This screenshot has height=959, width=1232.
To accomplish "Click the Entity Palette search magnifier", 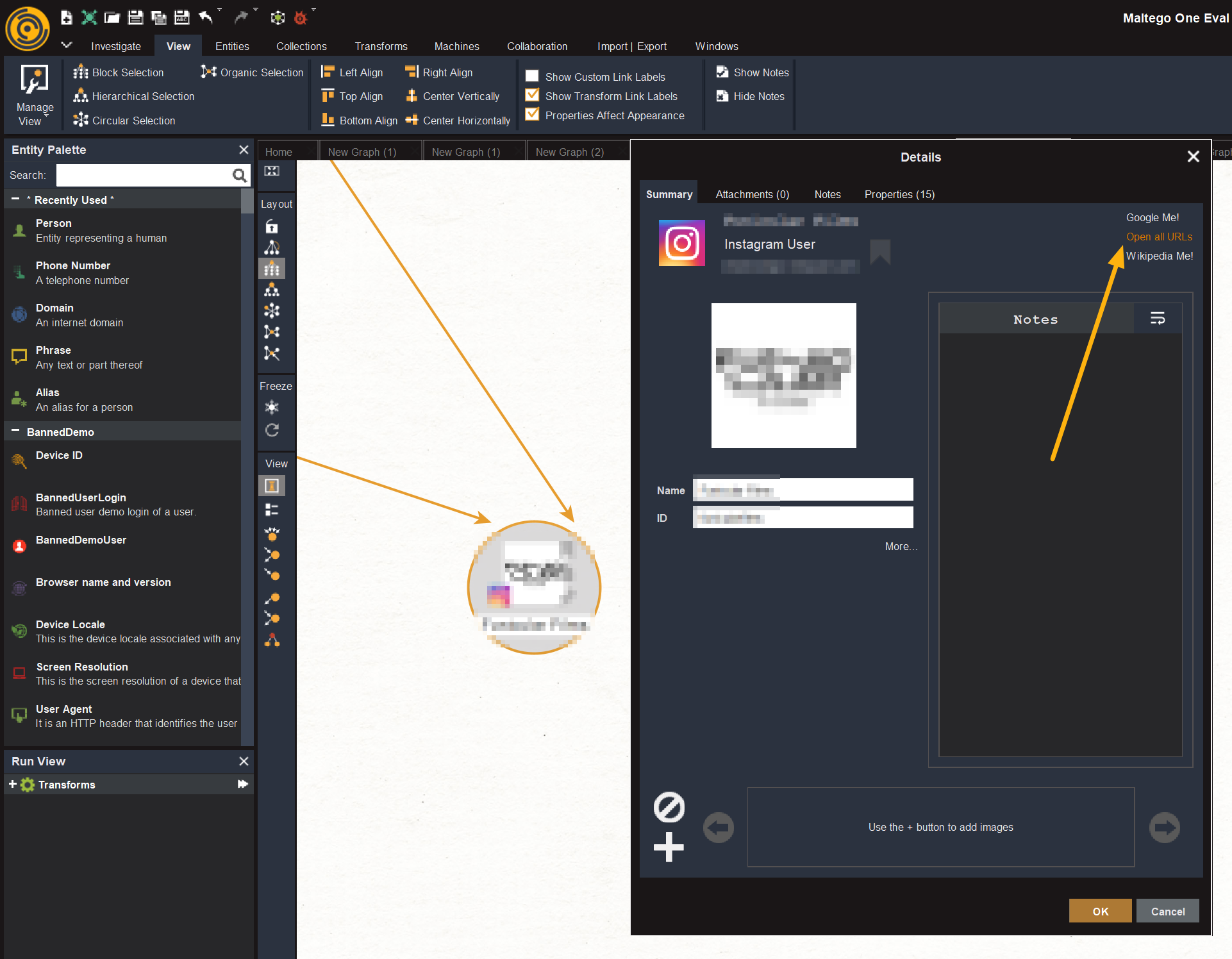I will click(239, 176).
